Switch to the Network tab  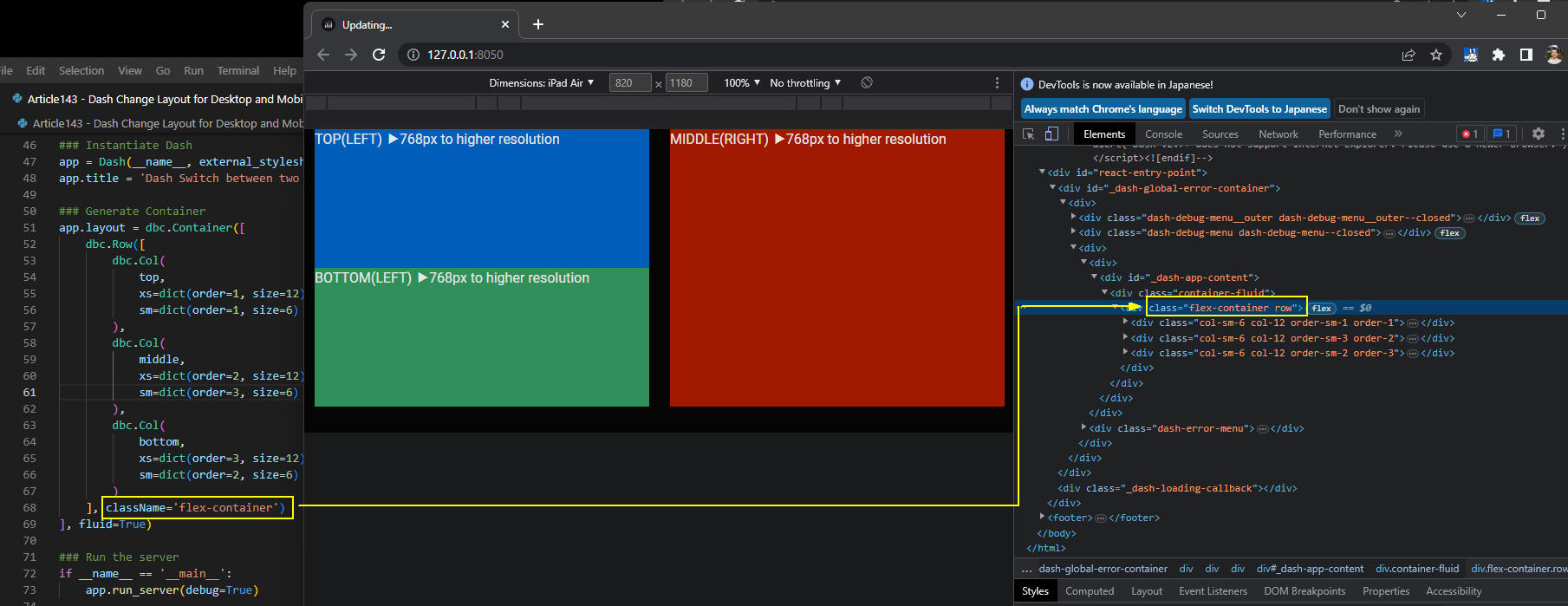tap(1278, 134)
